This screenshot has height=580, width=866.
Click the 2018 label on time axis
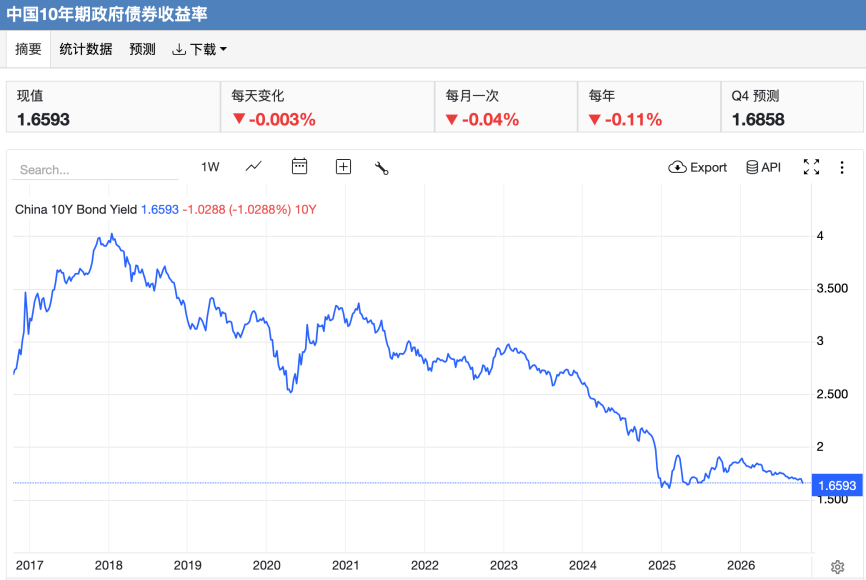click(108, 566)
